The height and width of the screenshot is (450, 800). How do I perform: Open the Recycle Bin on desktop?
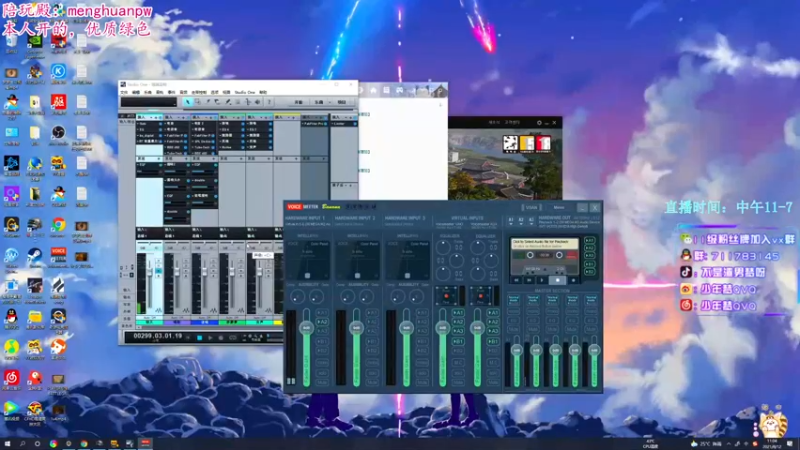pyautogui.click(x=11, y=42)
